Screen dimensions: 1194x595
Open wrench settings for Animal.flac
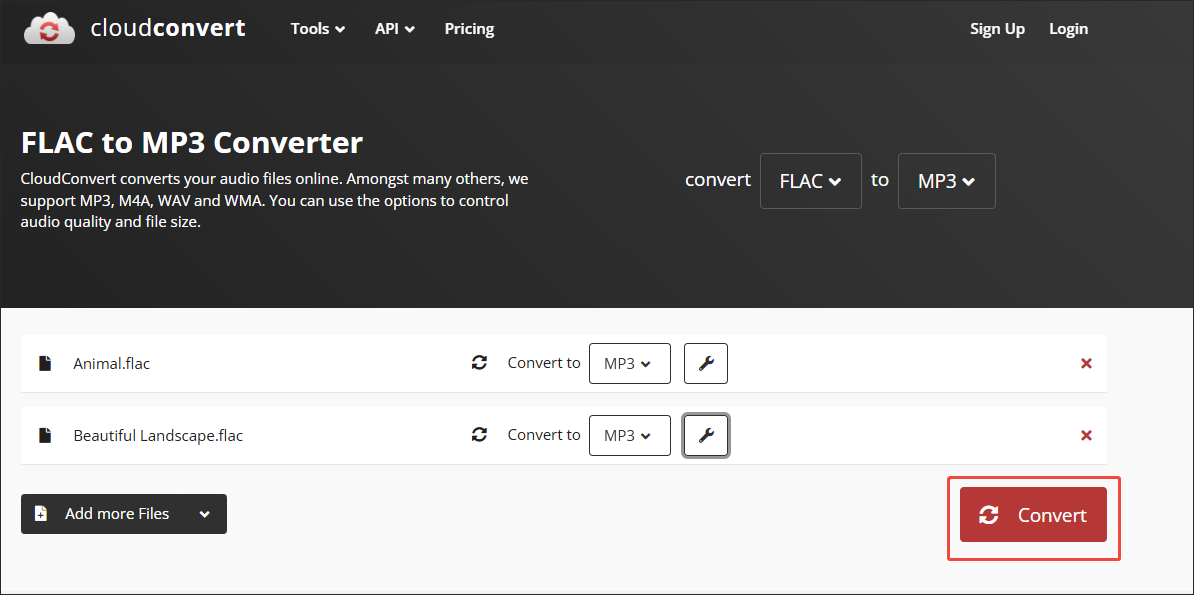tap(706, 363)
